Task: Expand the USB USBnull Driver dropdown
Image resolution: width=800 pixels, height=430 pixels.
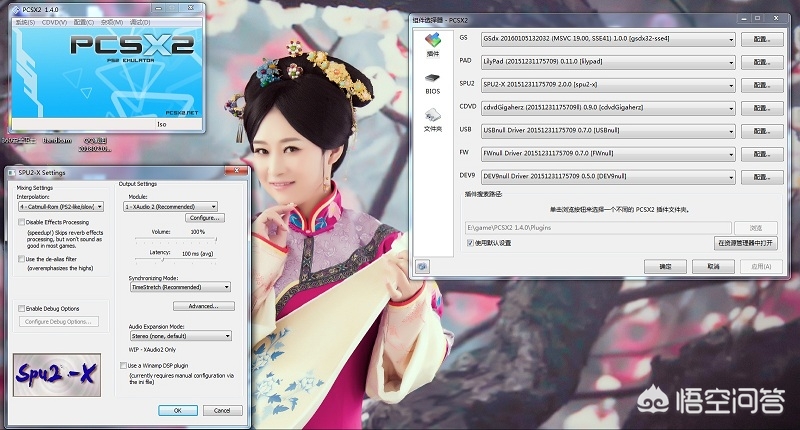Action: (608, 131)
